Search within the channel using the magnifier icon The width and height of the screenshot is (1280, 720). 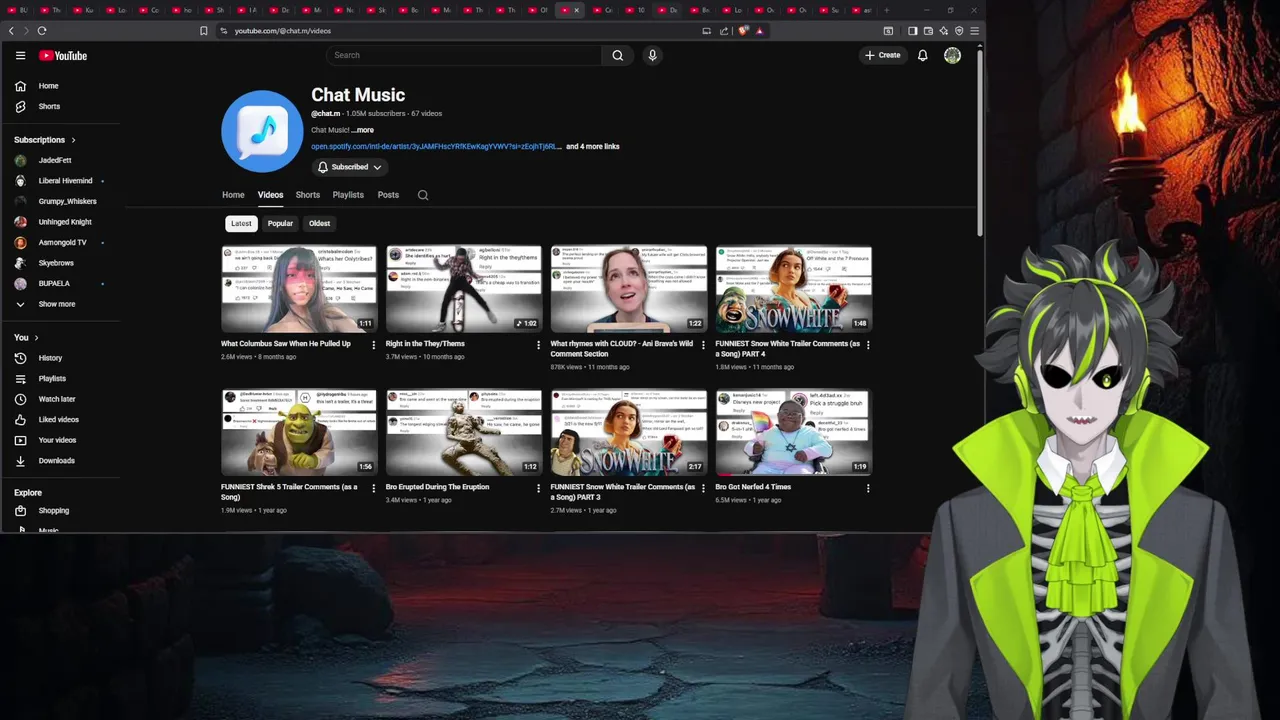pyautogui.click(x=423, y=195)
